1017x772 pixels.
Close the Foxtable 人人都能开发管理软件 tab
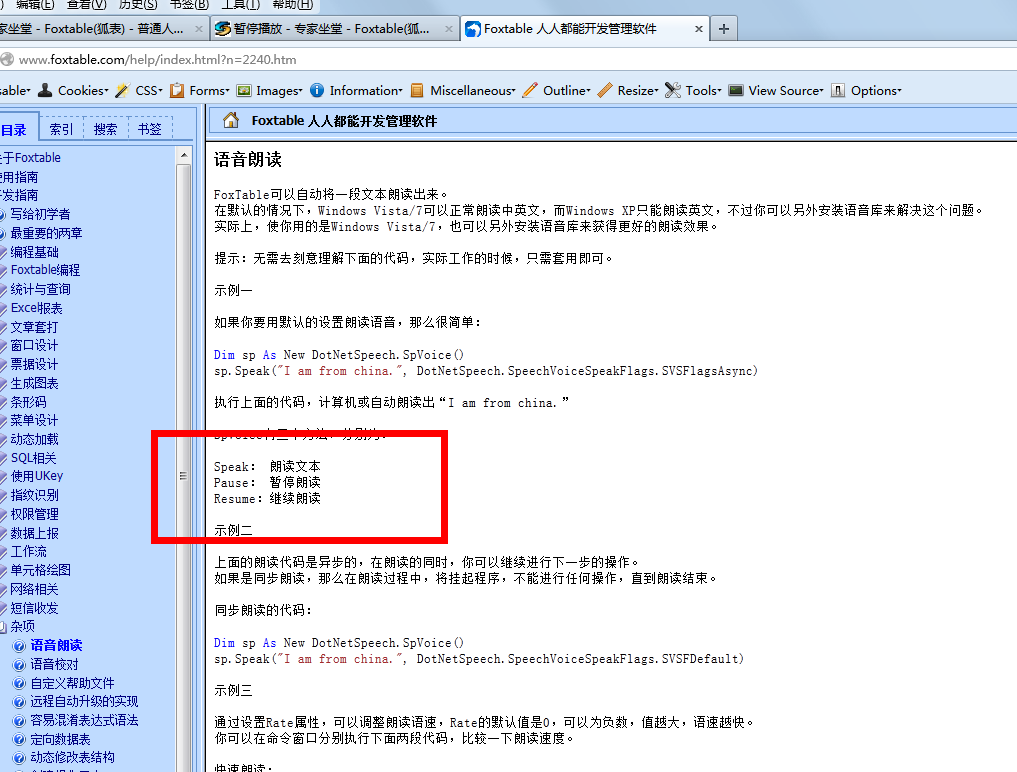[x=699, y=29]
